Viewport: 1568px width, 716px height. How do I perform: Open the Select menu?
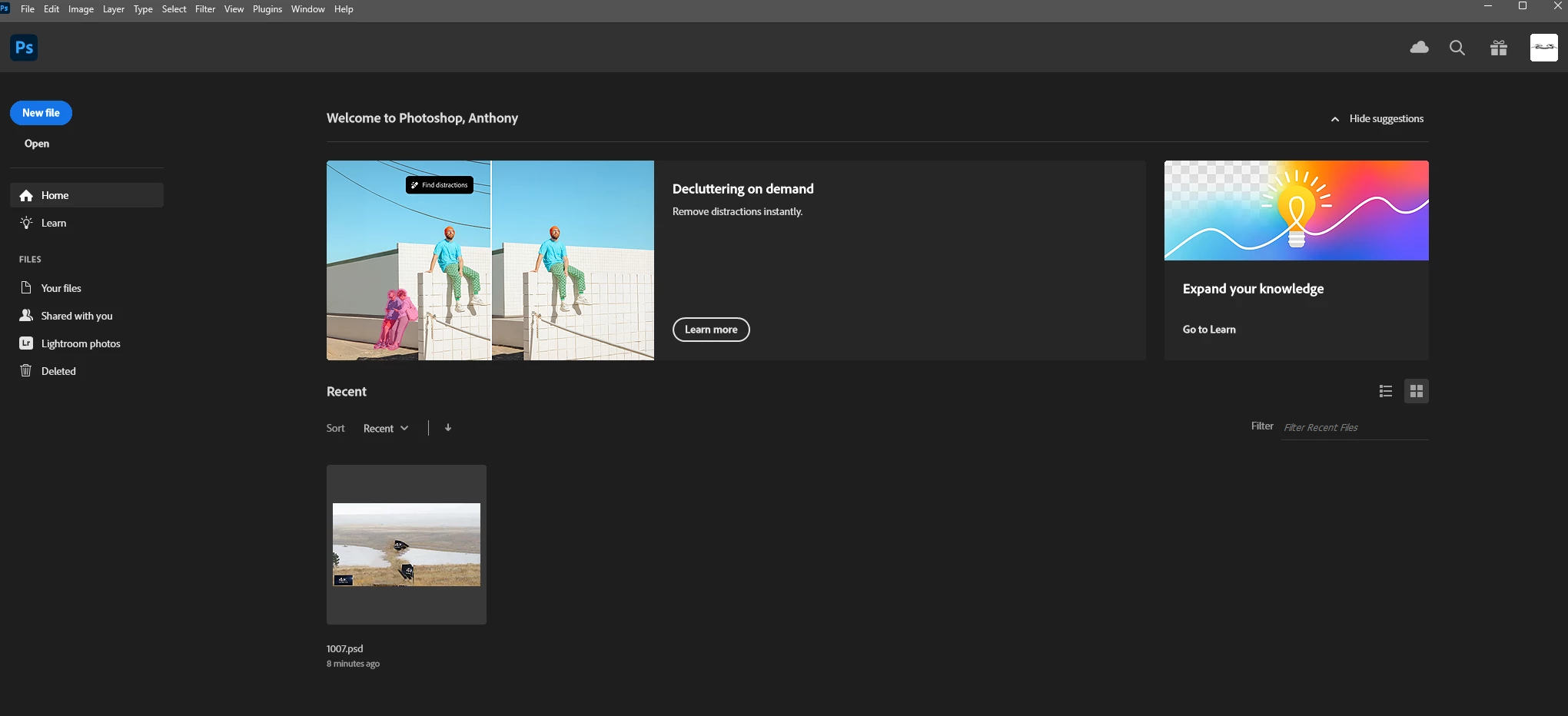[x=174, y=9]
